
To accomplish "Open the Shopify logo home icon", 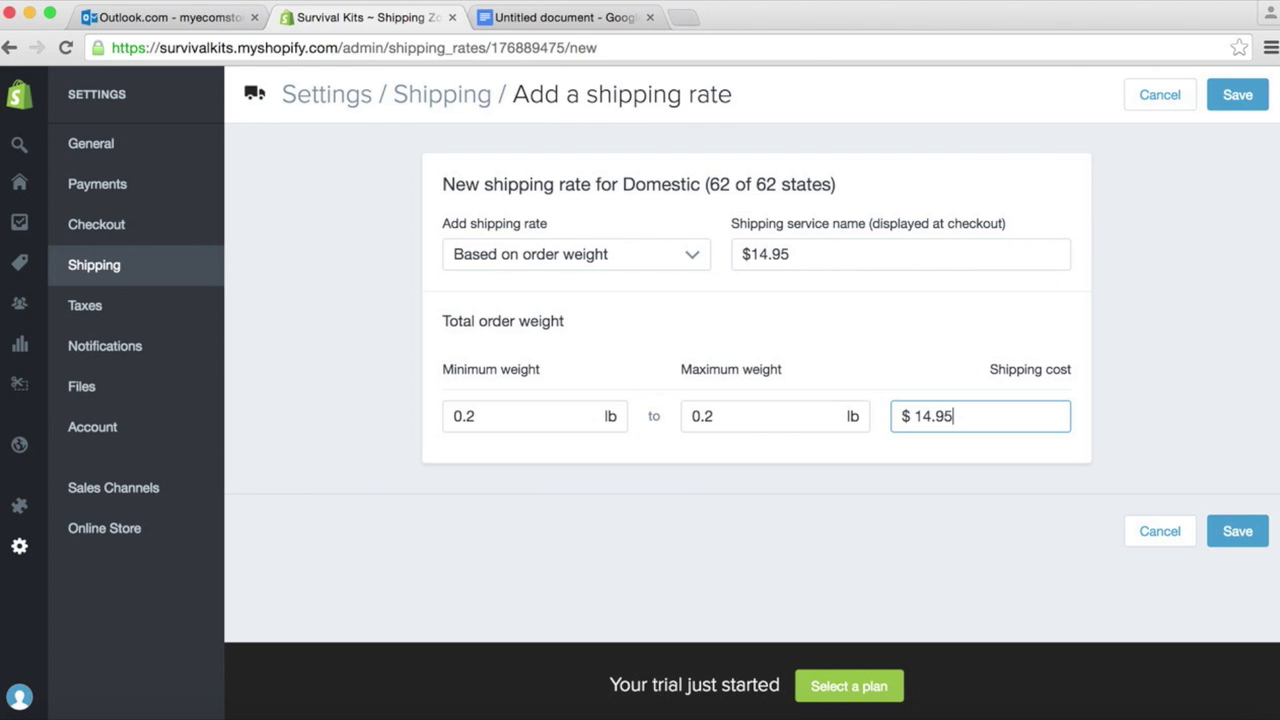I will [x=19, y=95].
